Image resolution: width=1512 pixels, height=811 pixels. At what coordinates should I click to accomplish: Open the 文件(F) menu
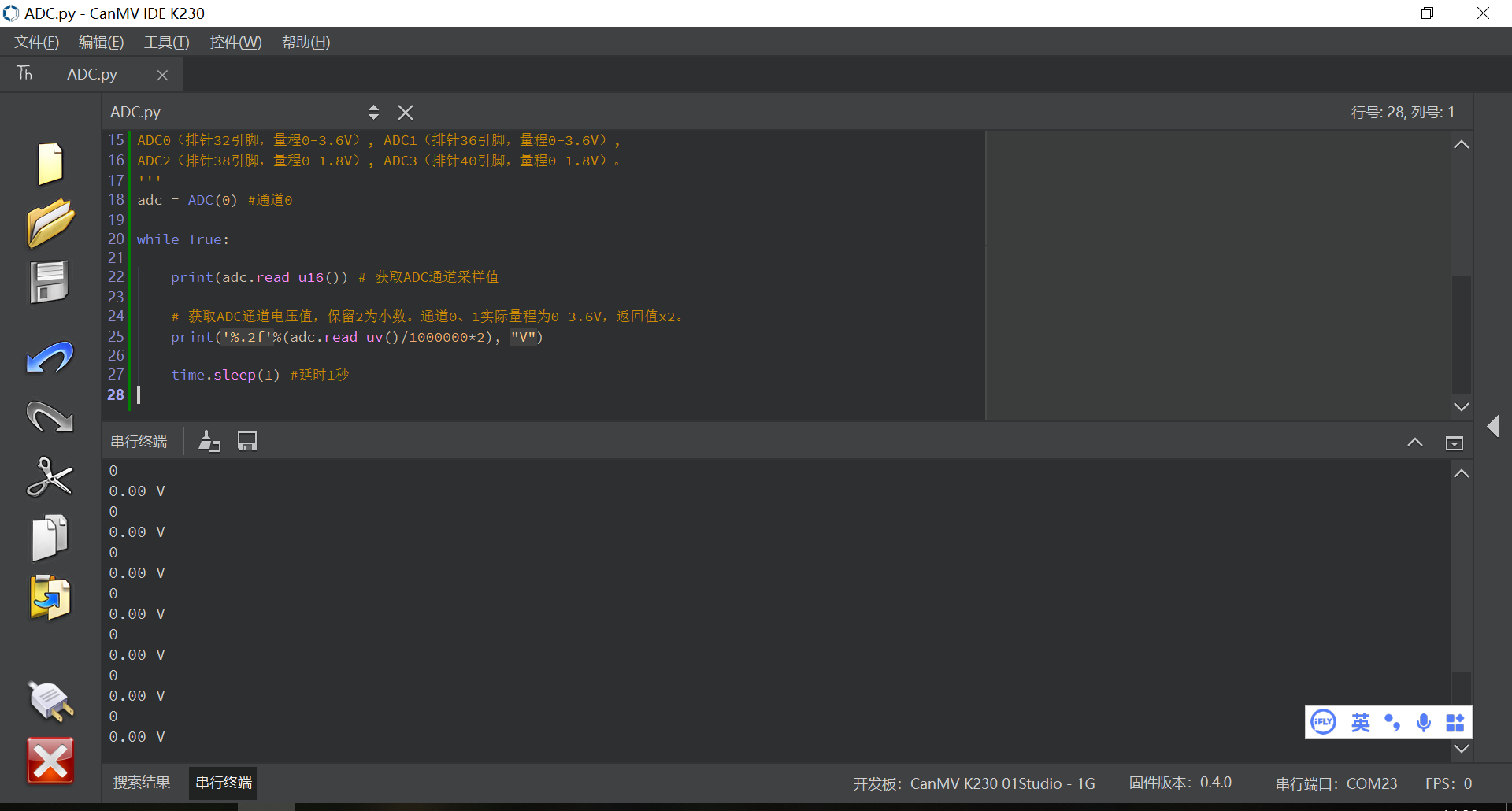pyautogui.click(x=37, y=43)
